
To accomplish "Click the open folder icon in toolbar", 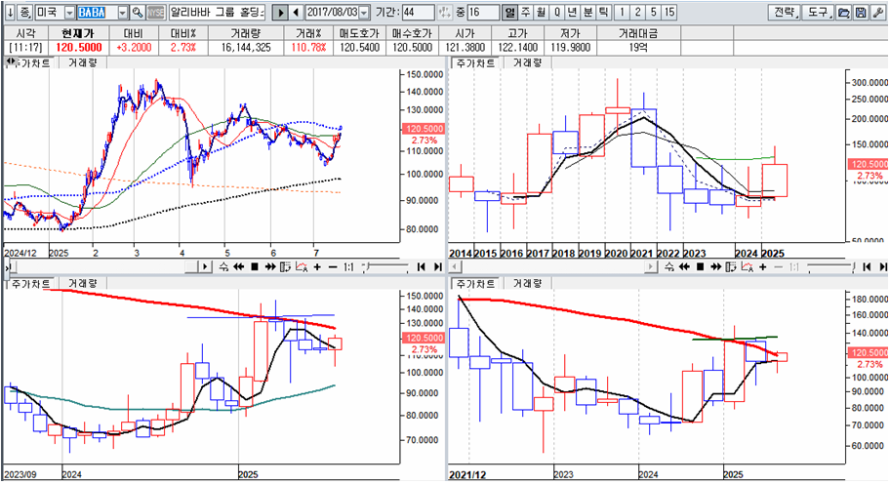I will [x=844, y=12].
